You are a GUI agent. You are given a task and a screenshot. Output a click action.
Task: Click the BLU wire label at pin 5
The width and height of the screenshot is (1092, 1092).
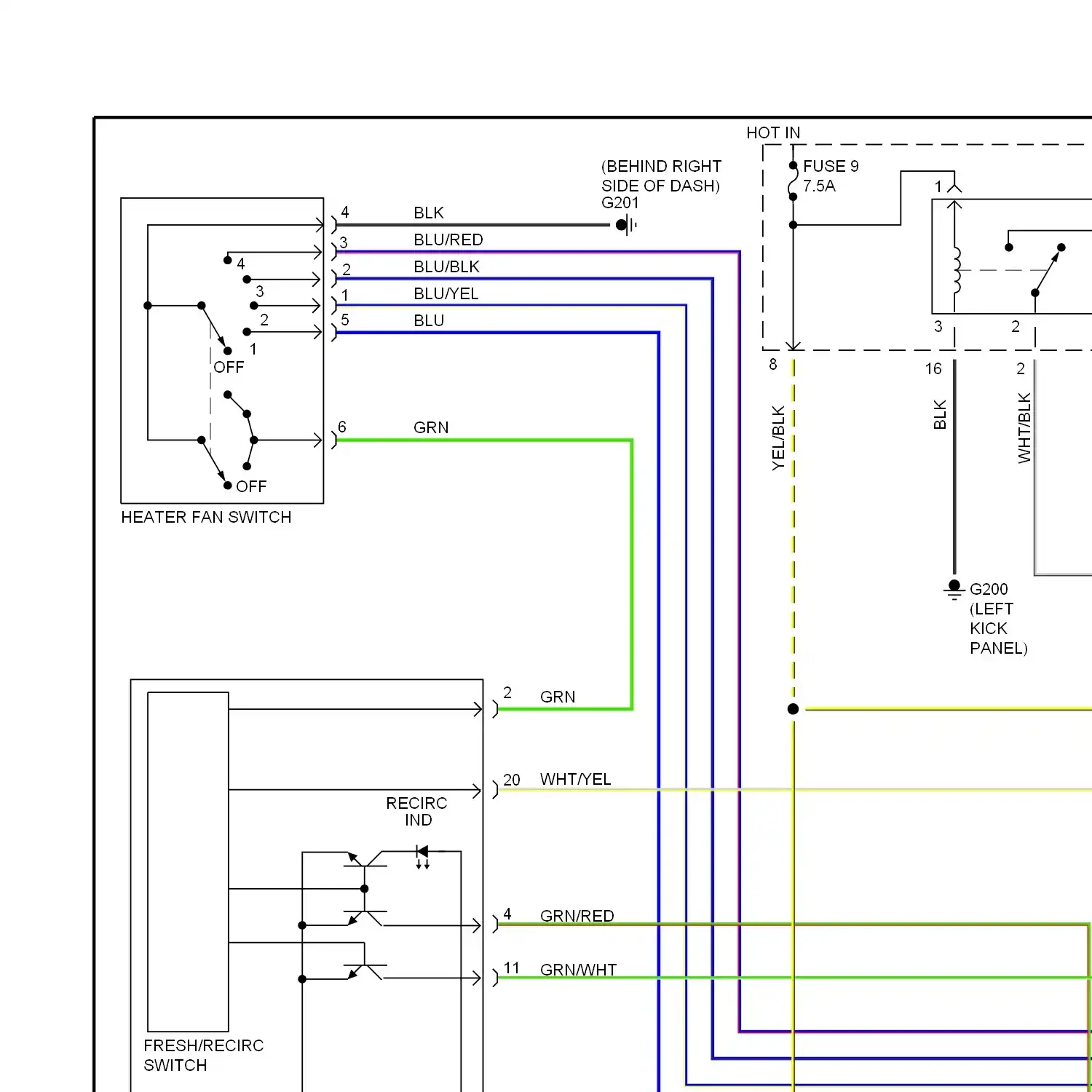click(429, 320)
